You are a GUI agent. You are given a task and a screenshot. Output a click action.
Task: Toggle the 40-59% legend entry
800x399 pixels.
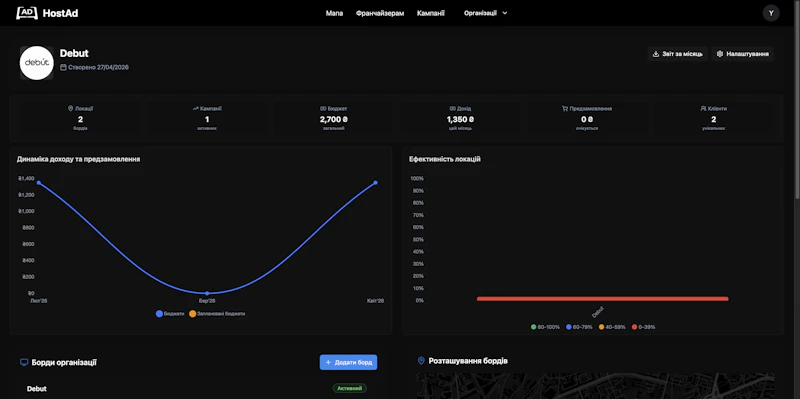[x=612, y=327]
